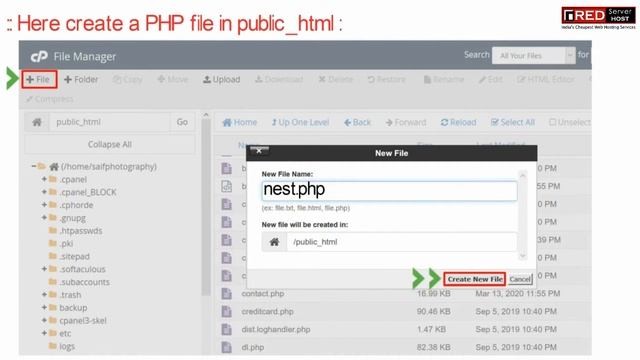Open the Upload tool

pyautogui.click(x=222, y=79)
